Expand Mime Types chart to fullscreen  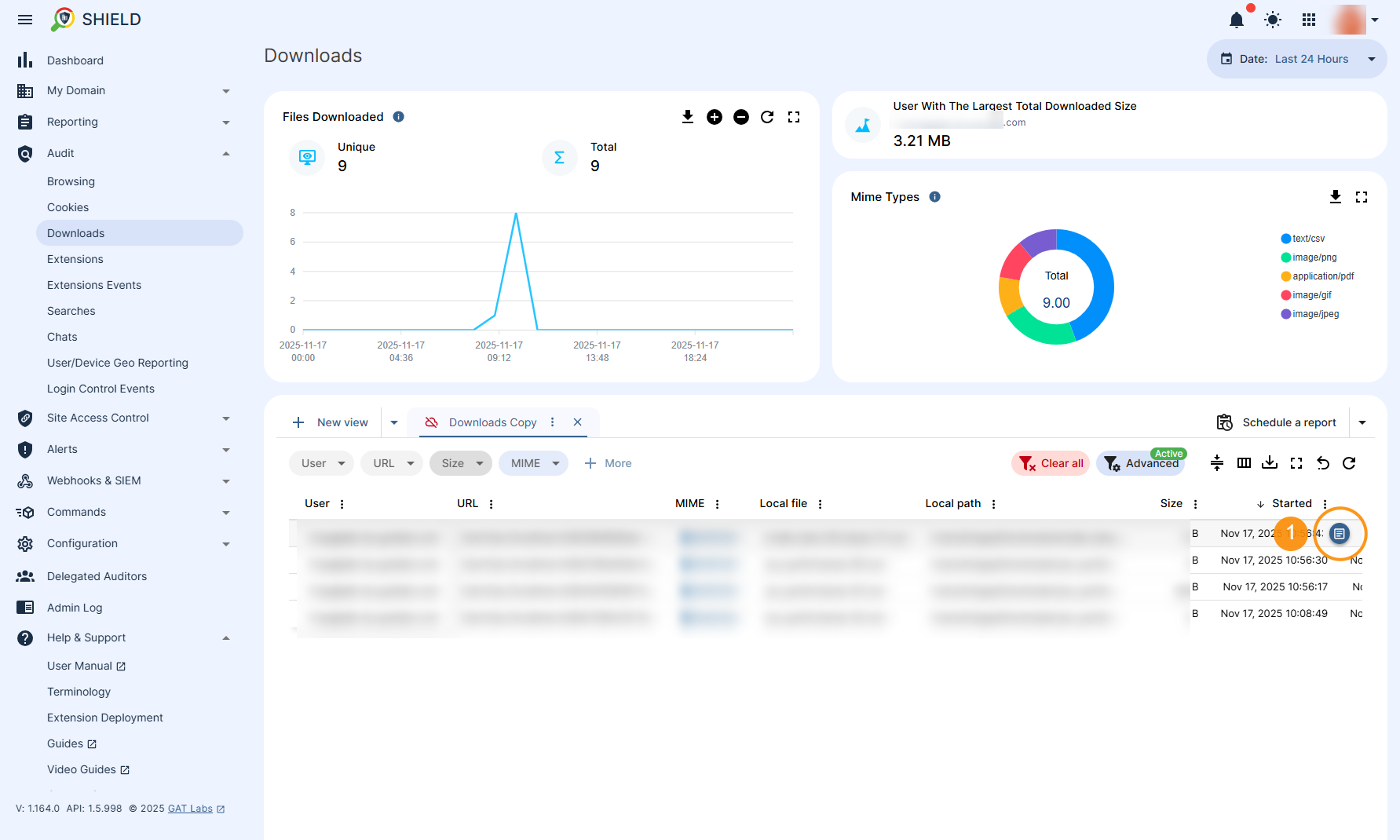click(1362, 197)
